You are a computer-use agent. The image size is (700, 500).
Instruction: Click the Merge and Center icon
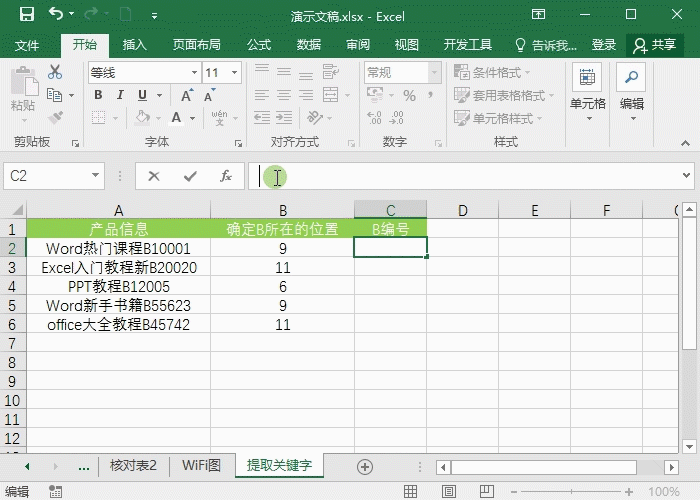(x=331, y=95)
